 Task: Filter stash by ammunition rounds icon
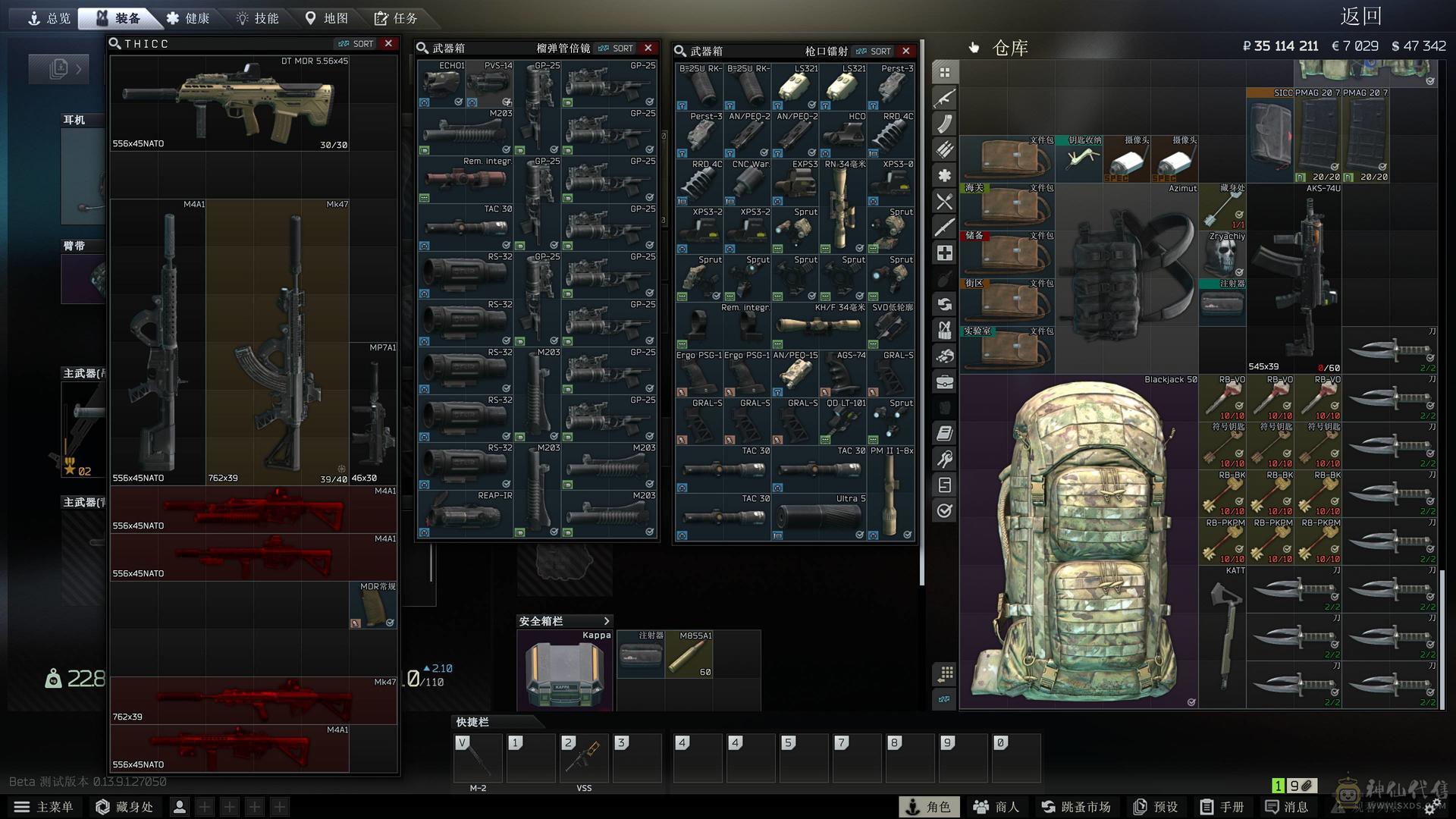point(944,150)
